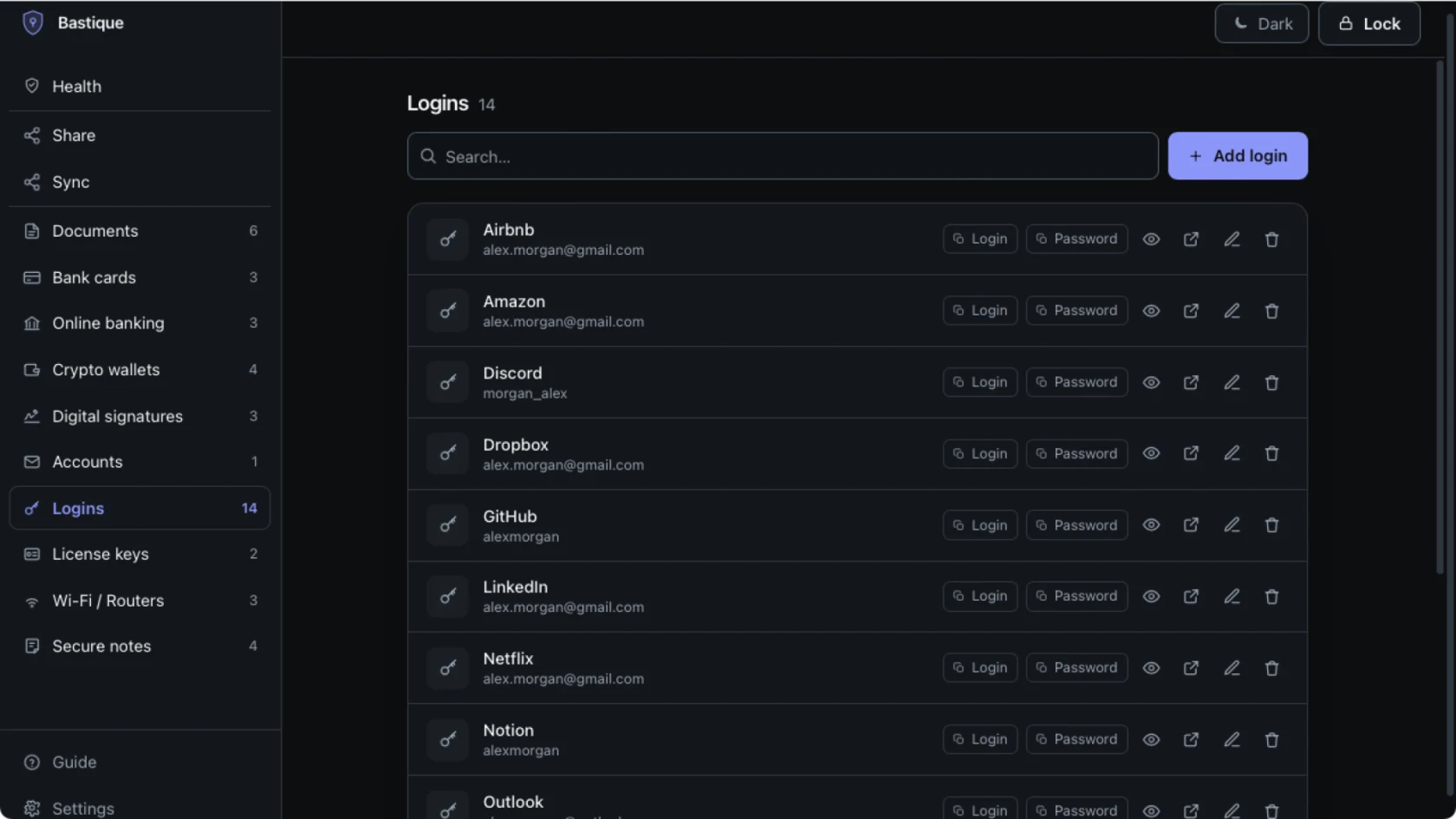
Task: Show the GitHub password via eye icon
Action: tap(1151, 525)
